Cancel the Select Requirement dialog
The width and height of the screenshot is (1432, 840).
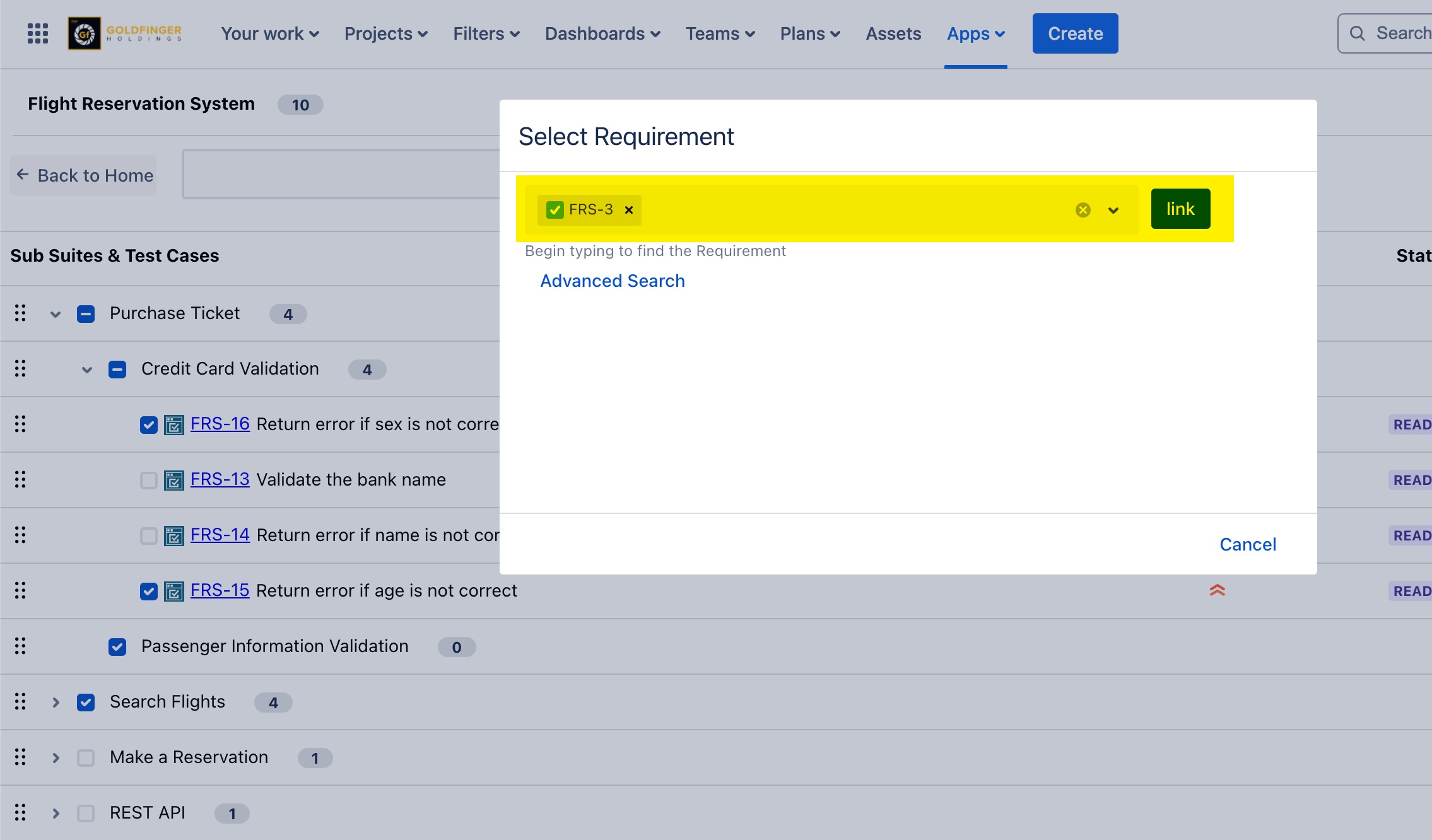(x=1247, y=544)
